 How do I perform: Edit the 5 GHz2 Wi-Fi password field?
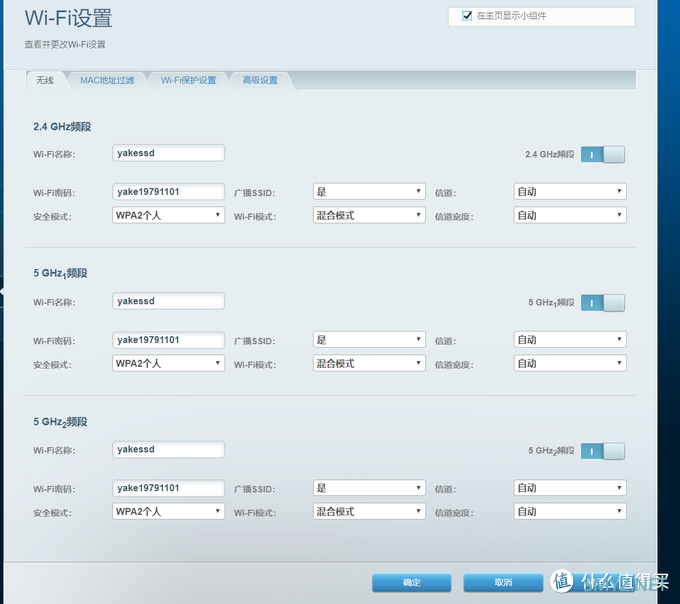tap(169, 488)
